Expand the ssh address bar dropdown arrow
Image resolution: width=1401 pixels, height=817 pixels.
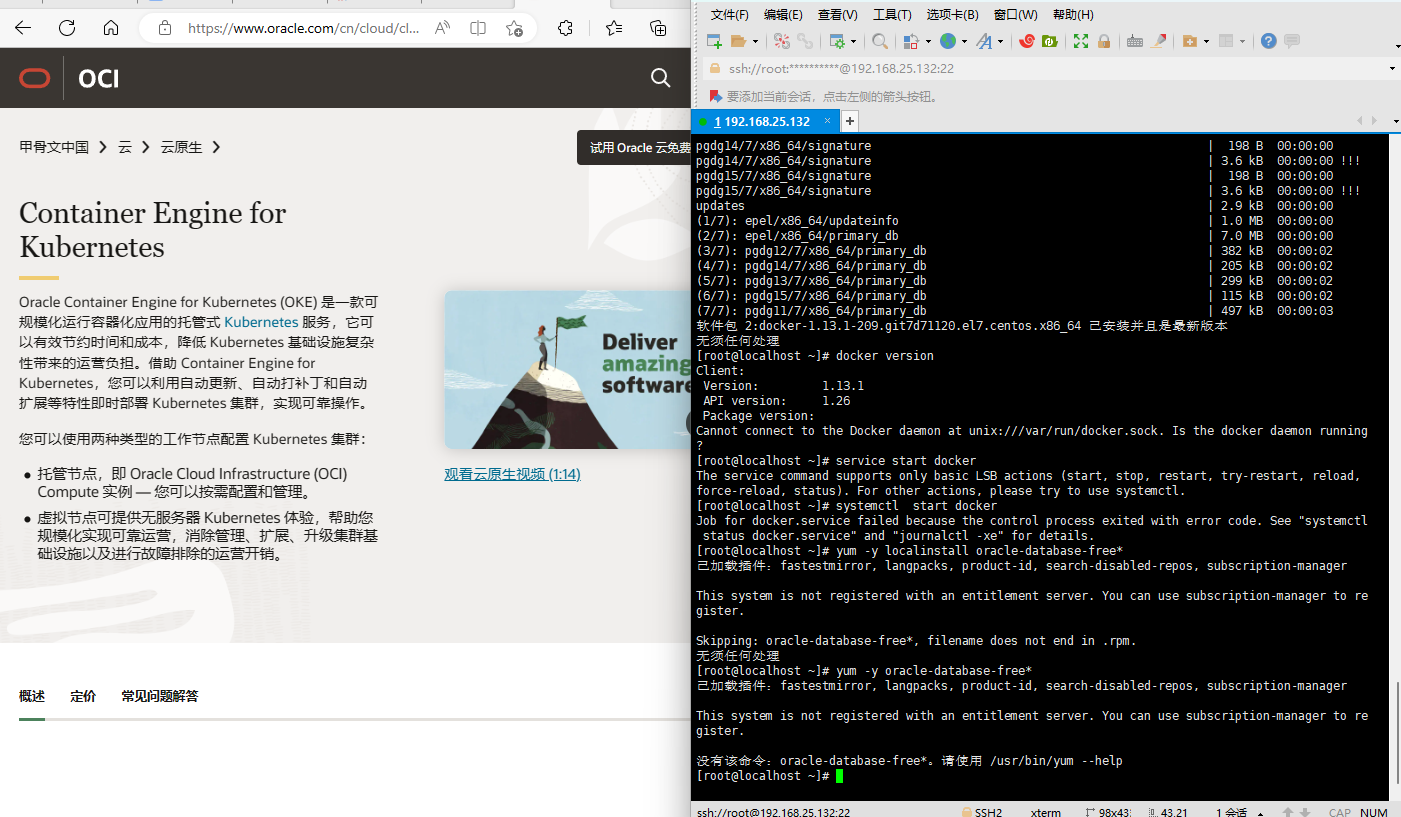point(1393,68)
